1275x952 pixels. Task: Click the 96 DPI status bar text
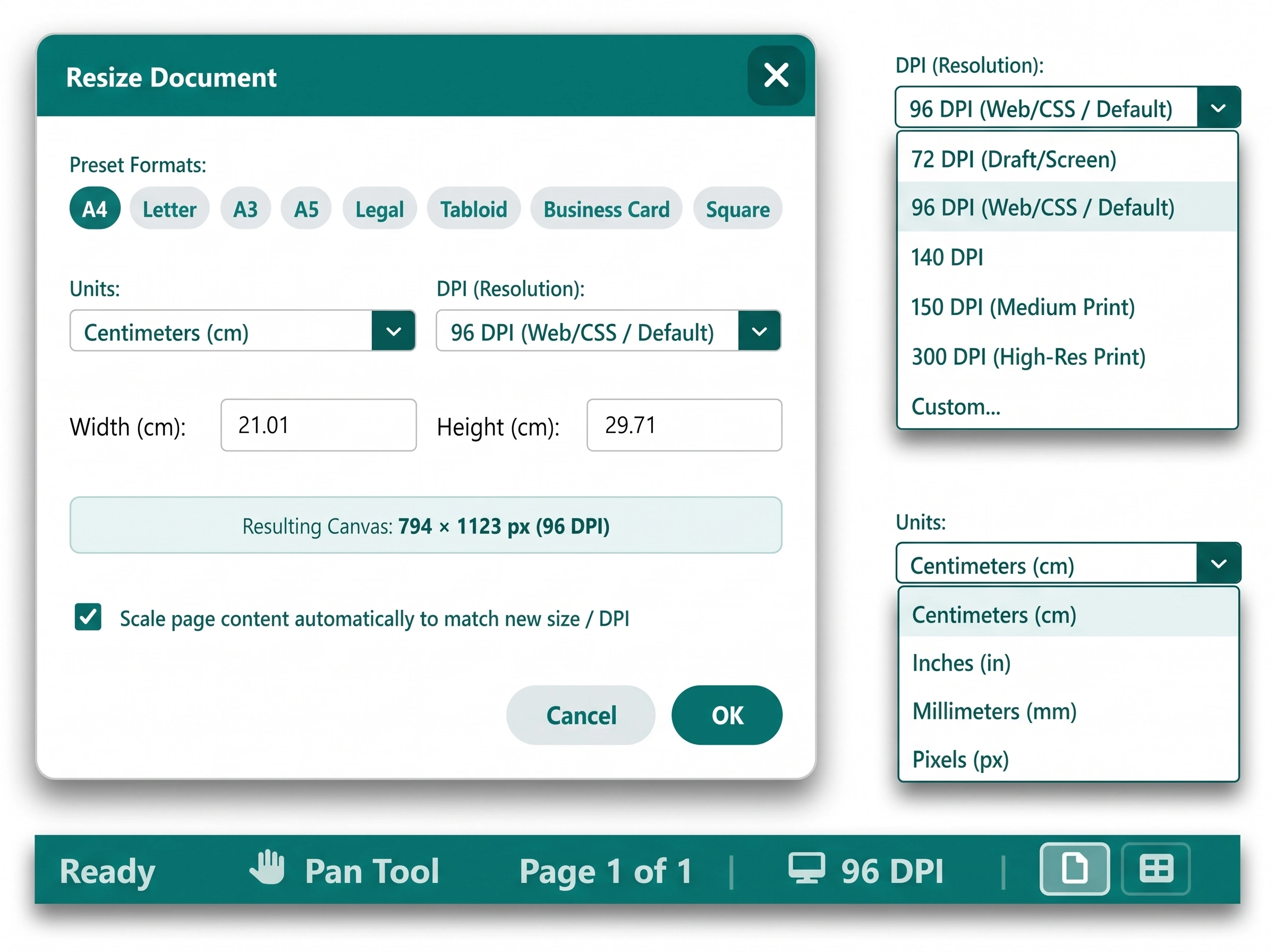(x=892, y=871)
